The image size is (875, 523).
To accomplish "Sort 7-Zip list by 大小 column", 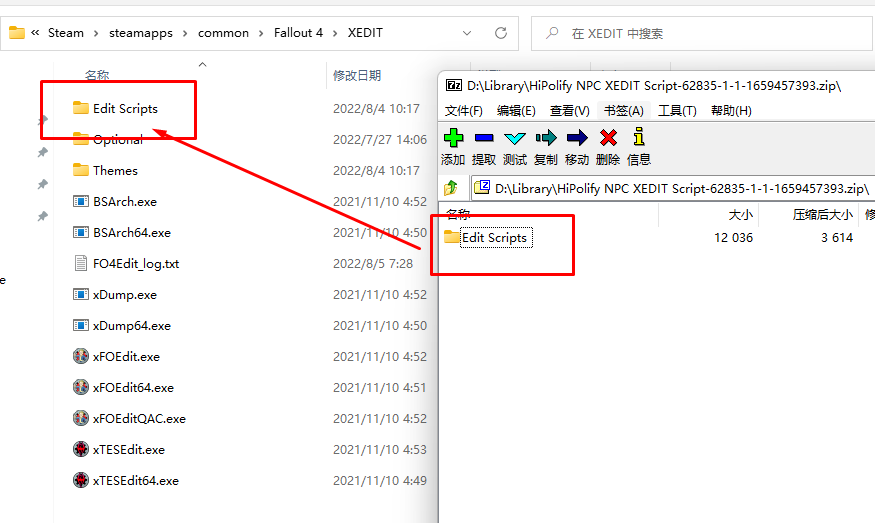I will pos(741,214).
